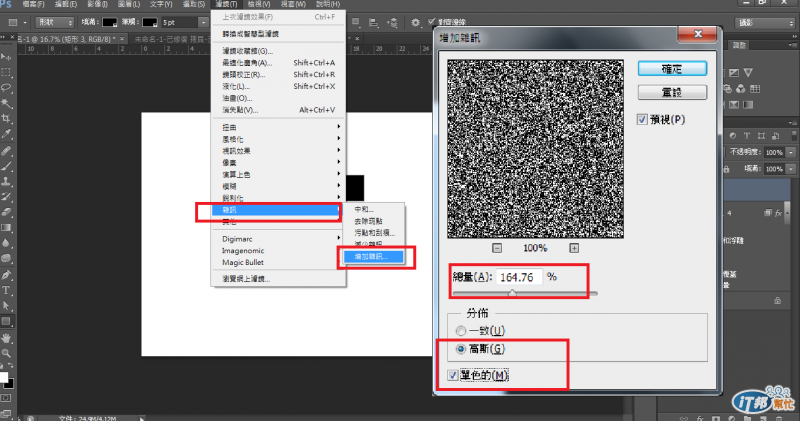Click the 總量 amount slider handle
This screenshot has height=421, width=800.
pyautogui.click(x=512, y=293)
